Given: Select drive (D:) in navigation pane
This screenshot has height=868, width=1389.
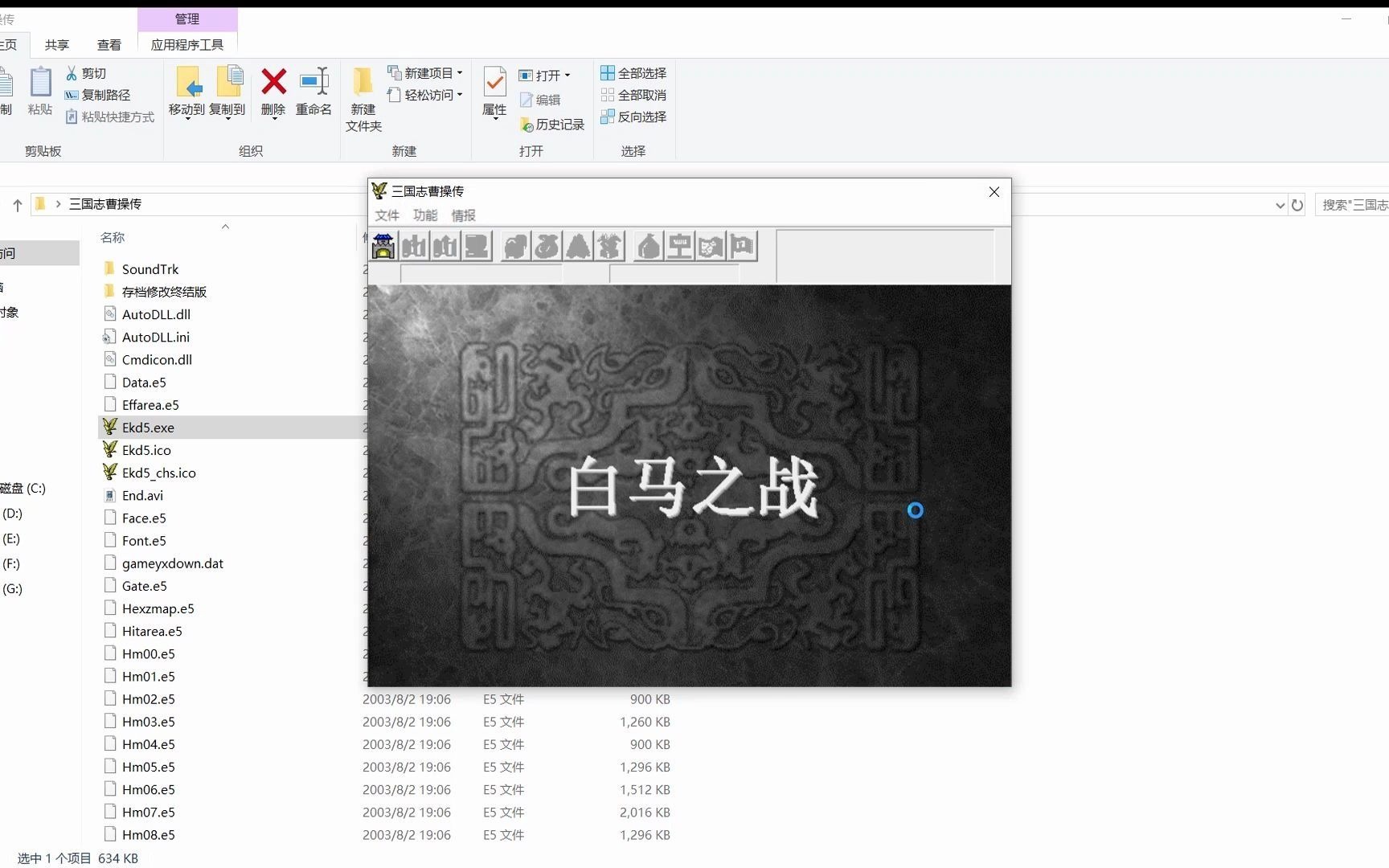Looking at the screenshot, I should coord(12,514).
